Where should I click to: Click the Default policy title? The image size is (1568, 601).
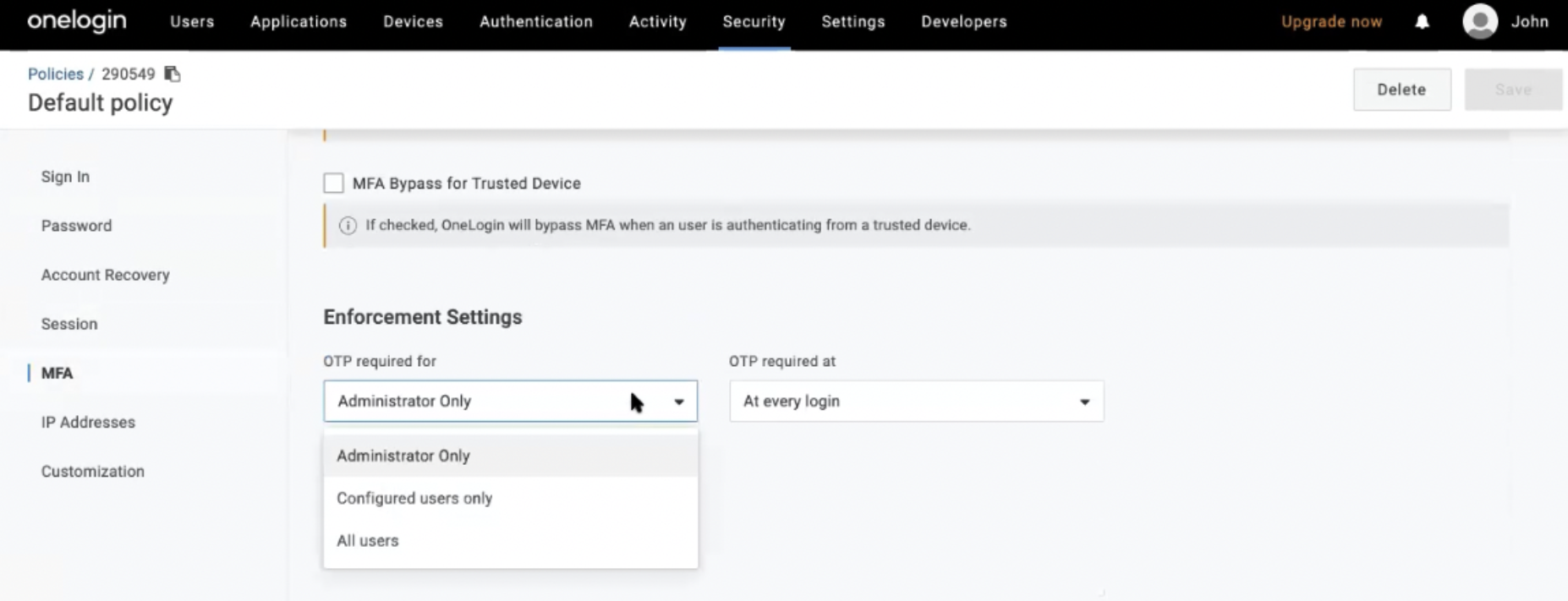coord(101,103)
